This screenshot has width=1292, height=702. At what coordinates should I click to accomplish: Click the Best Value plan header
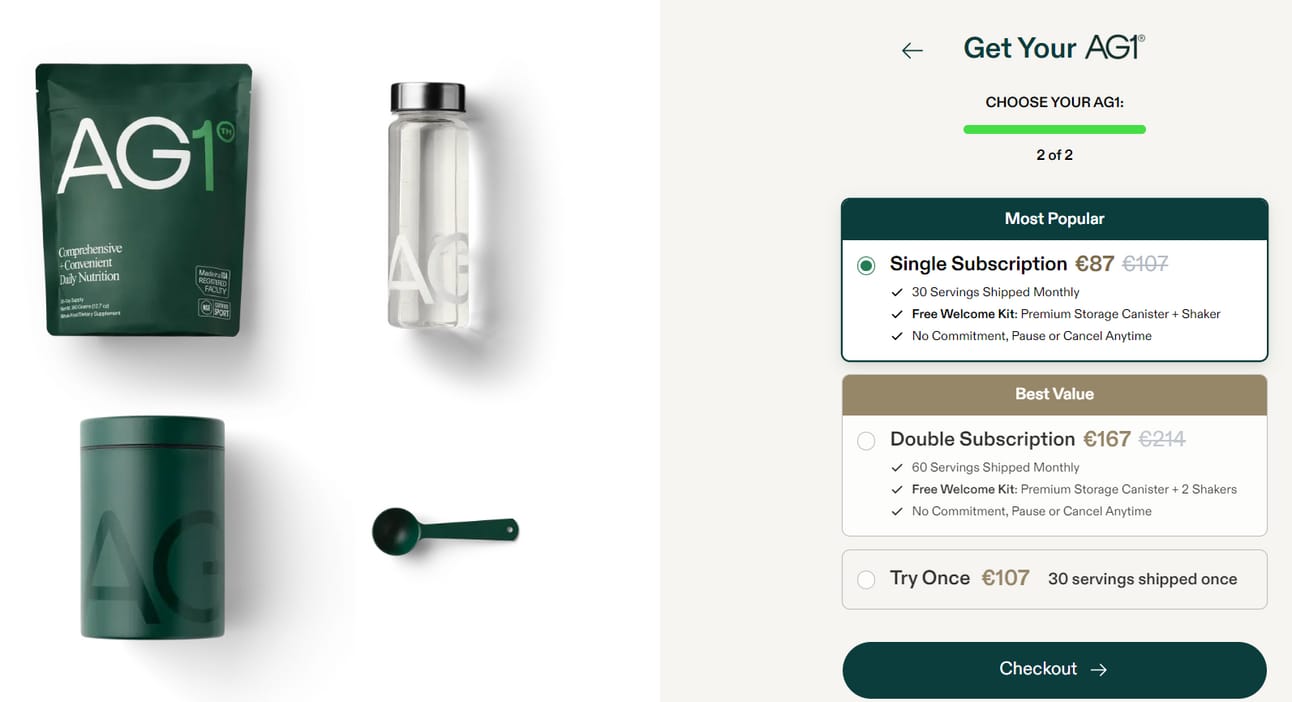tap(1054, 394)
